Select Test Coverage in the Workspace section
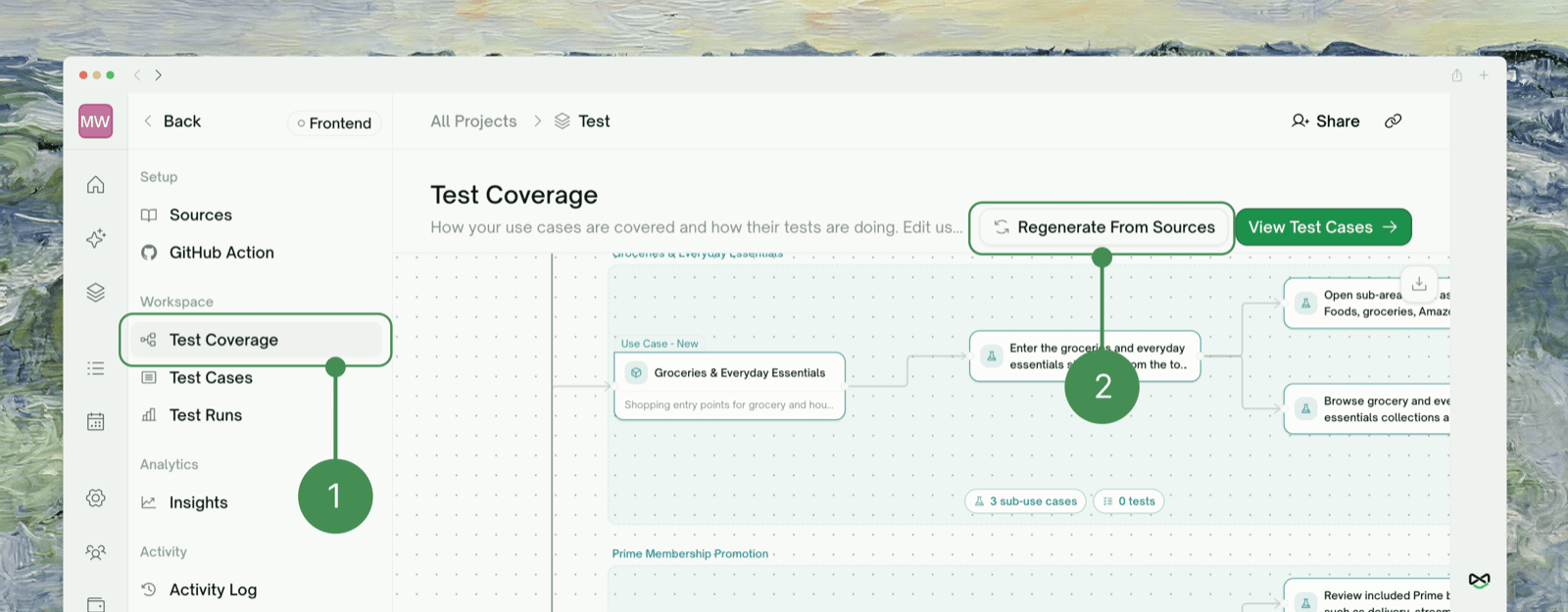 click(256, 340)
